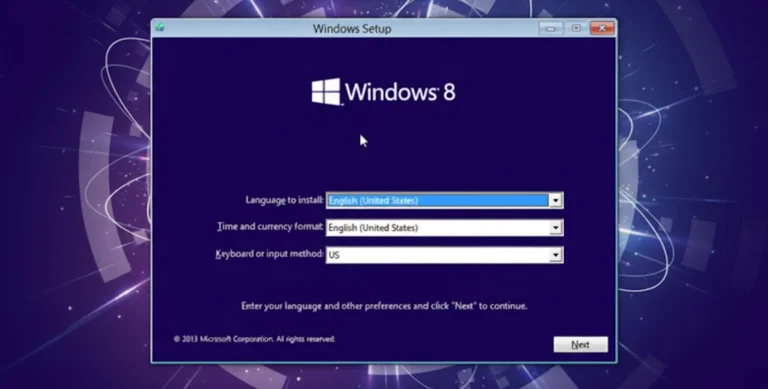Open the Keyboard or input method dropdown arrow

tap(555, 255)
